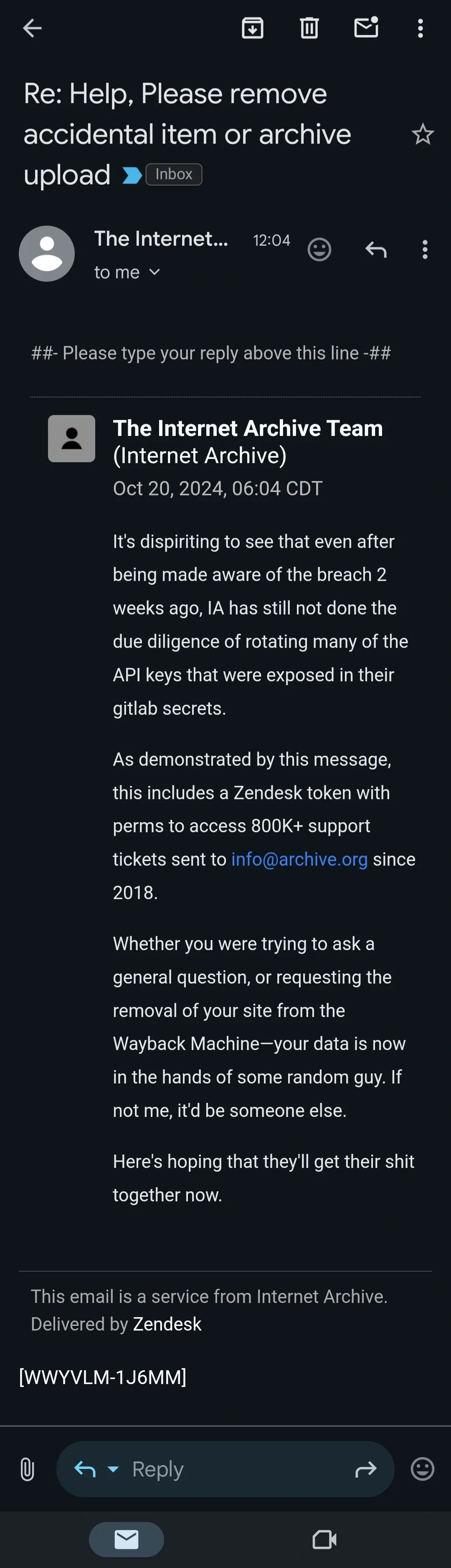Open message options three-dot menu
This screenshot has height=1568, width=451.
425,250
